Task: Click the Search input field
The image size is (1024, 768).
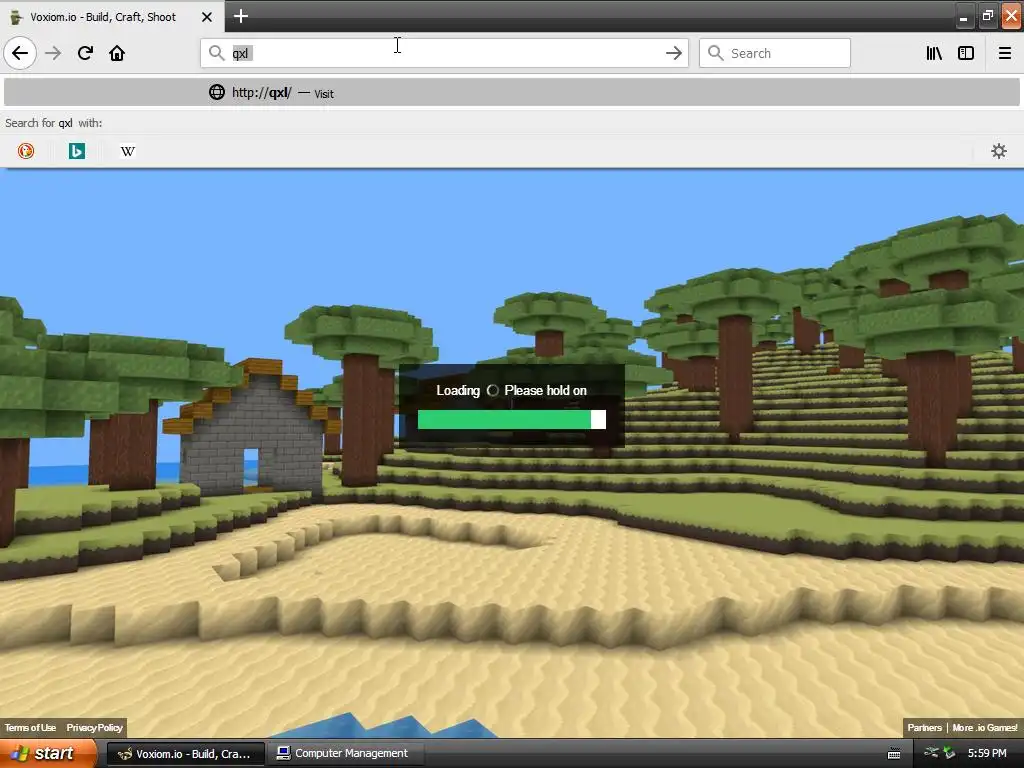Action: (775, 53)
